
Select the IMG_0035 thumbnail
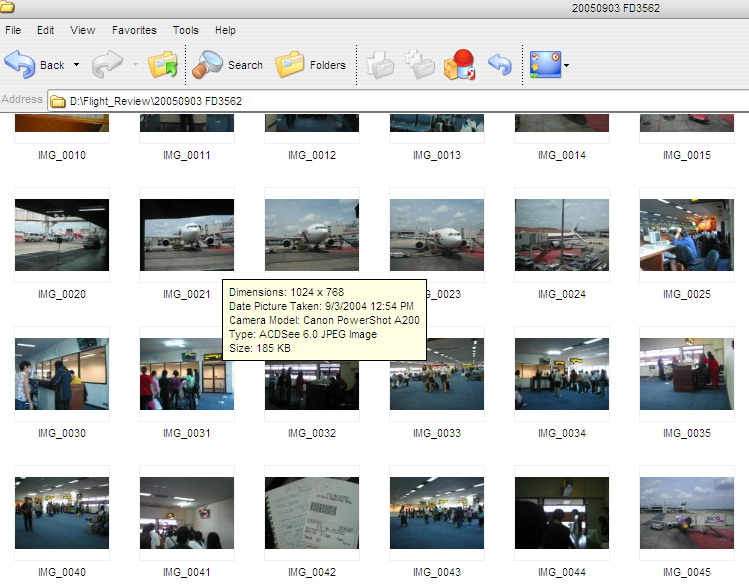[x=687, y=374]
